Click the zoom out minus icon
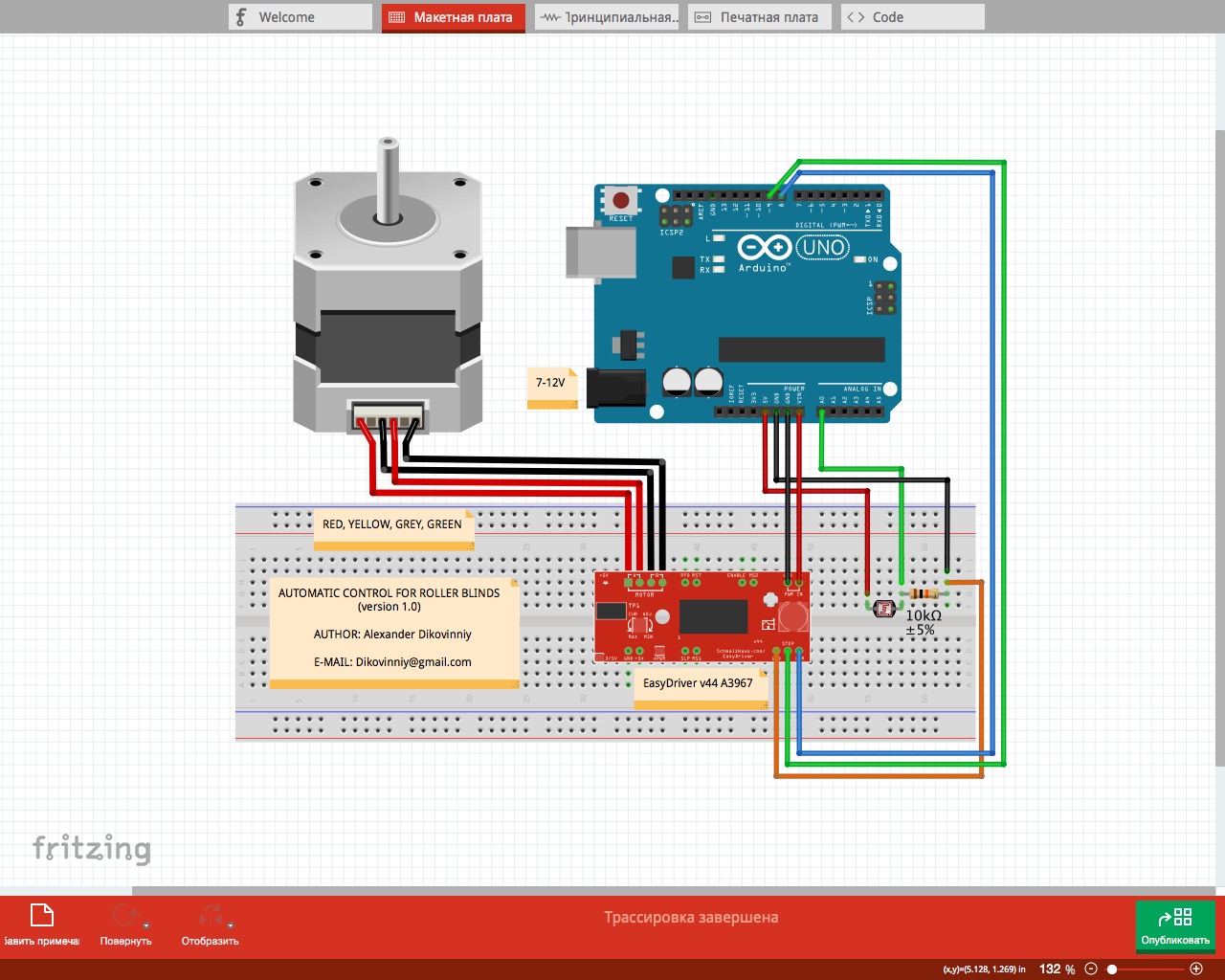The height and width of the screenshot is (980, 1225). pyautogui.click(x=1091, y=969)
